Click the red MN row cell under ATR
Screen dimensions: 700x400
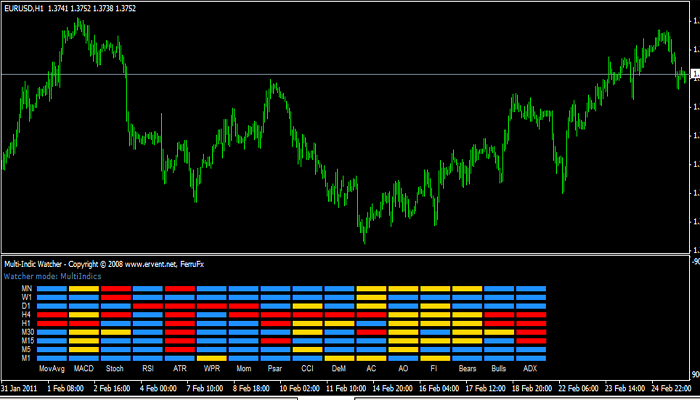pyautogui.click(x=180, y=288)
